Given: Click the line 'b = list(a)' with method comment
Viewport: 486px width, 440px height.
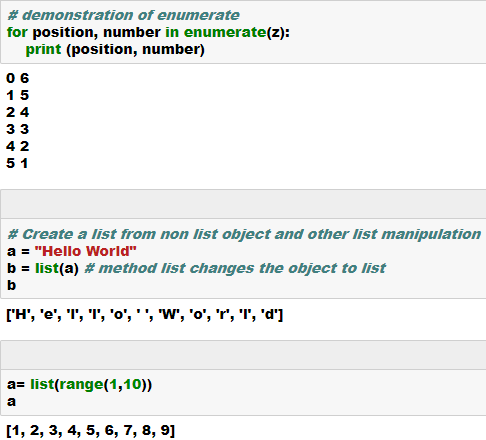Looking at the screenshot, I should [x=196, y=268].
